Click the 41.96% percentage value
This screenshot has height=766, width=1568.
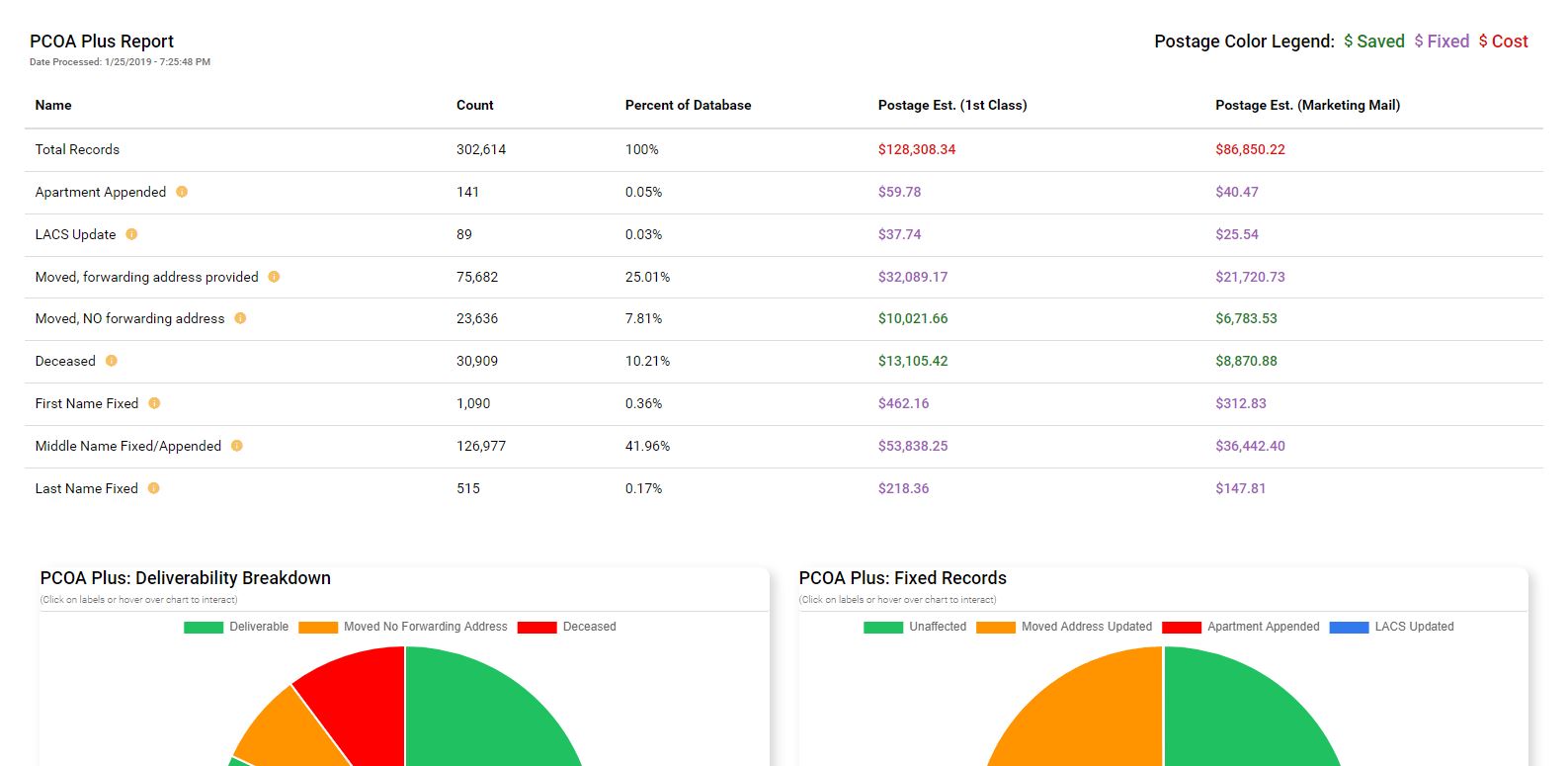coord(647,446)
